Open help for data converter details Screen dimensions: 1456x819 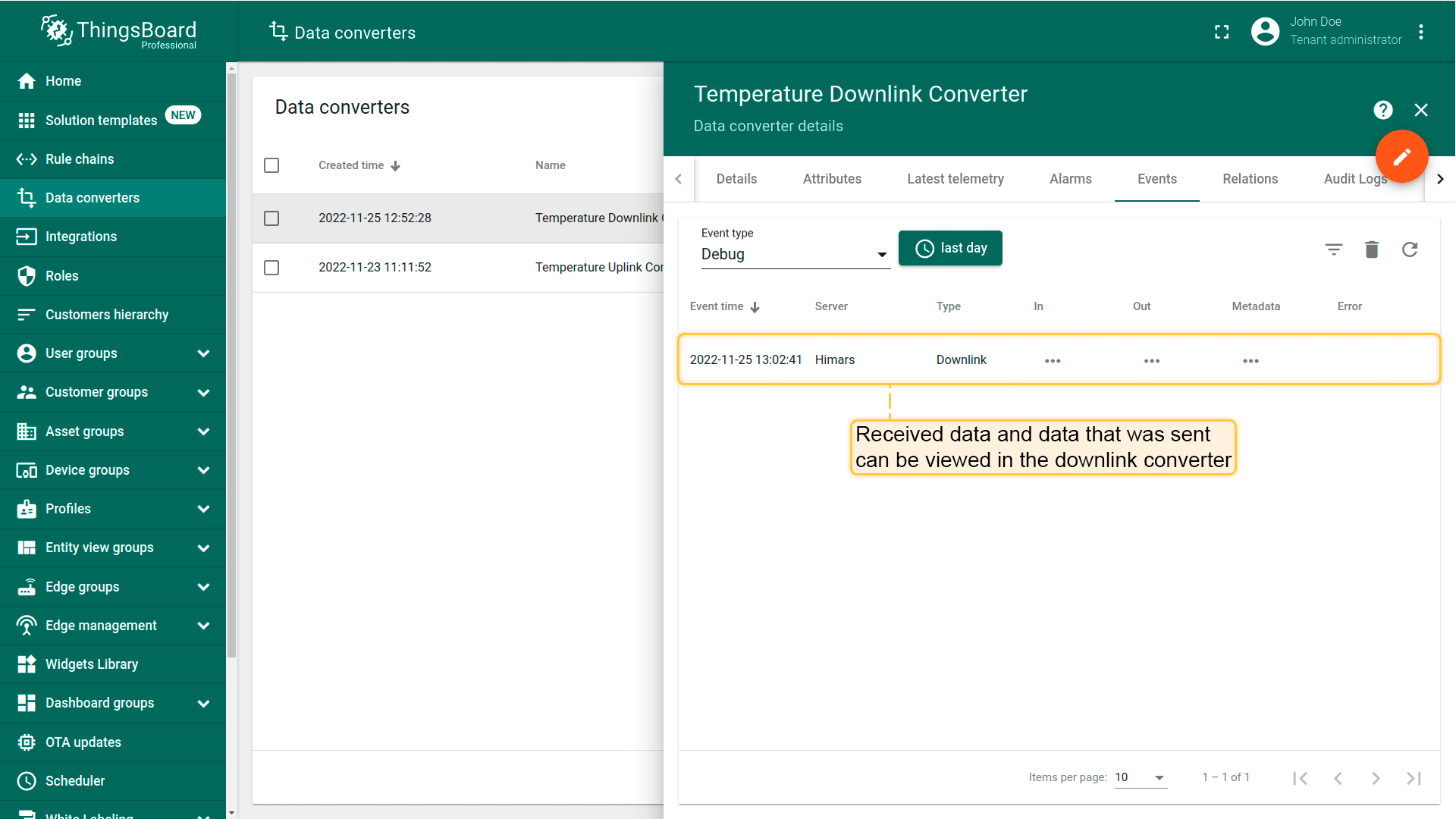[1383, 110]
